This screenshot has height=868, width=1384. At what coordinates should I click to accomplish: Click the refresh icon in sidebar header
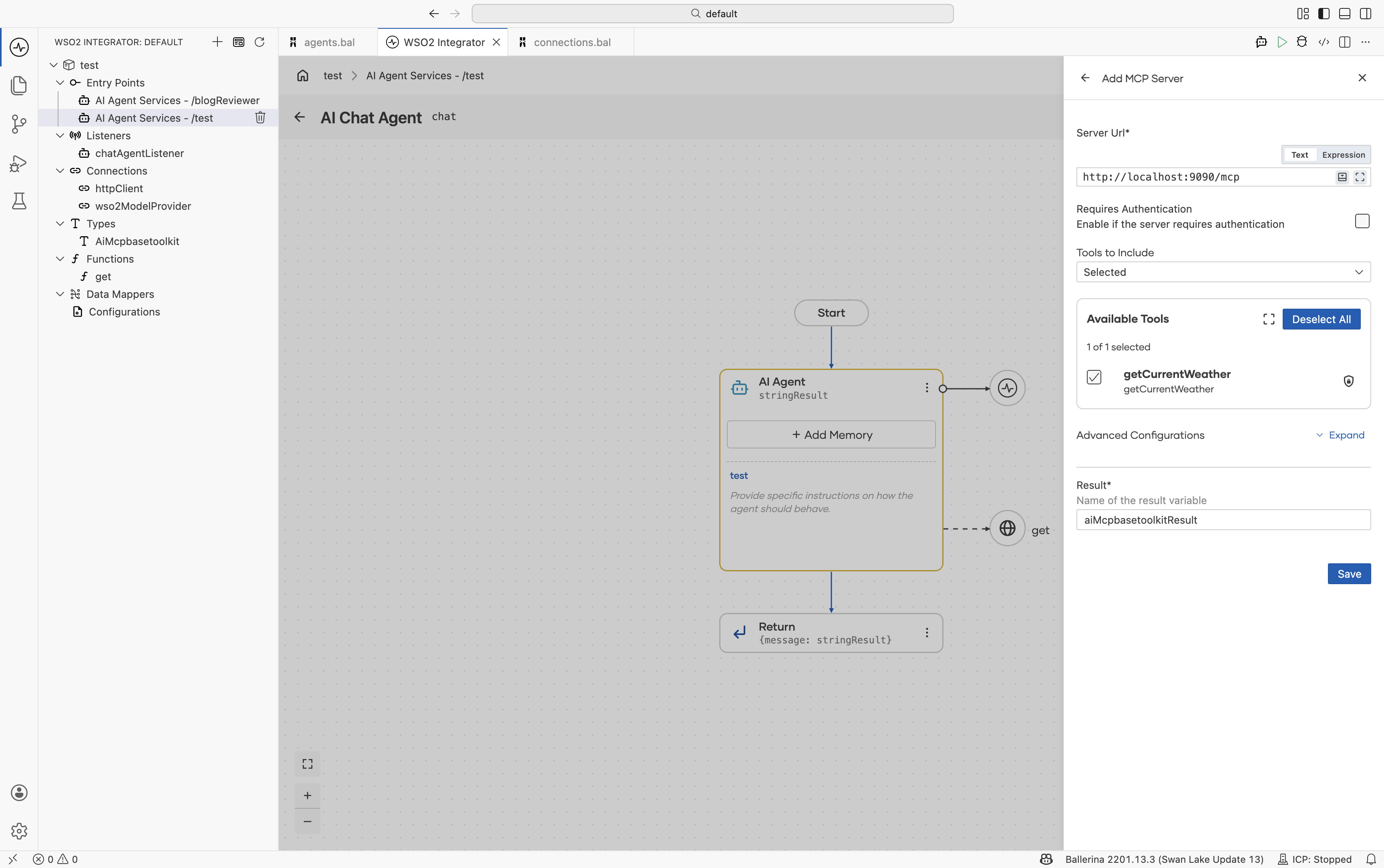(259, 42)
